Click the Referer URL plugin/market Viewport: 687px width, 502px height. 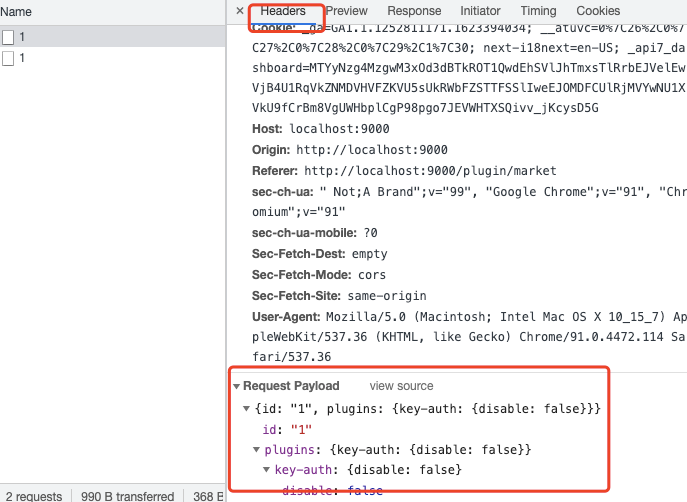[x=430, y=171]
